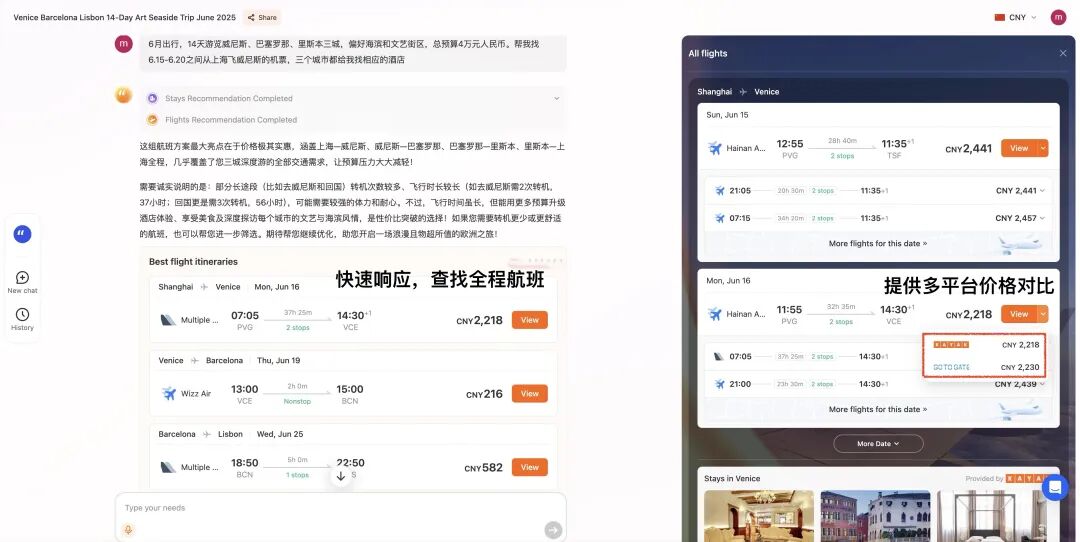
Task: Click the blue quote icon in the sidebar
Action: 22,234
